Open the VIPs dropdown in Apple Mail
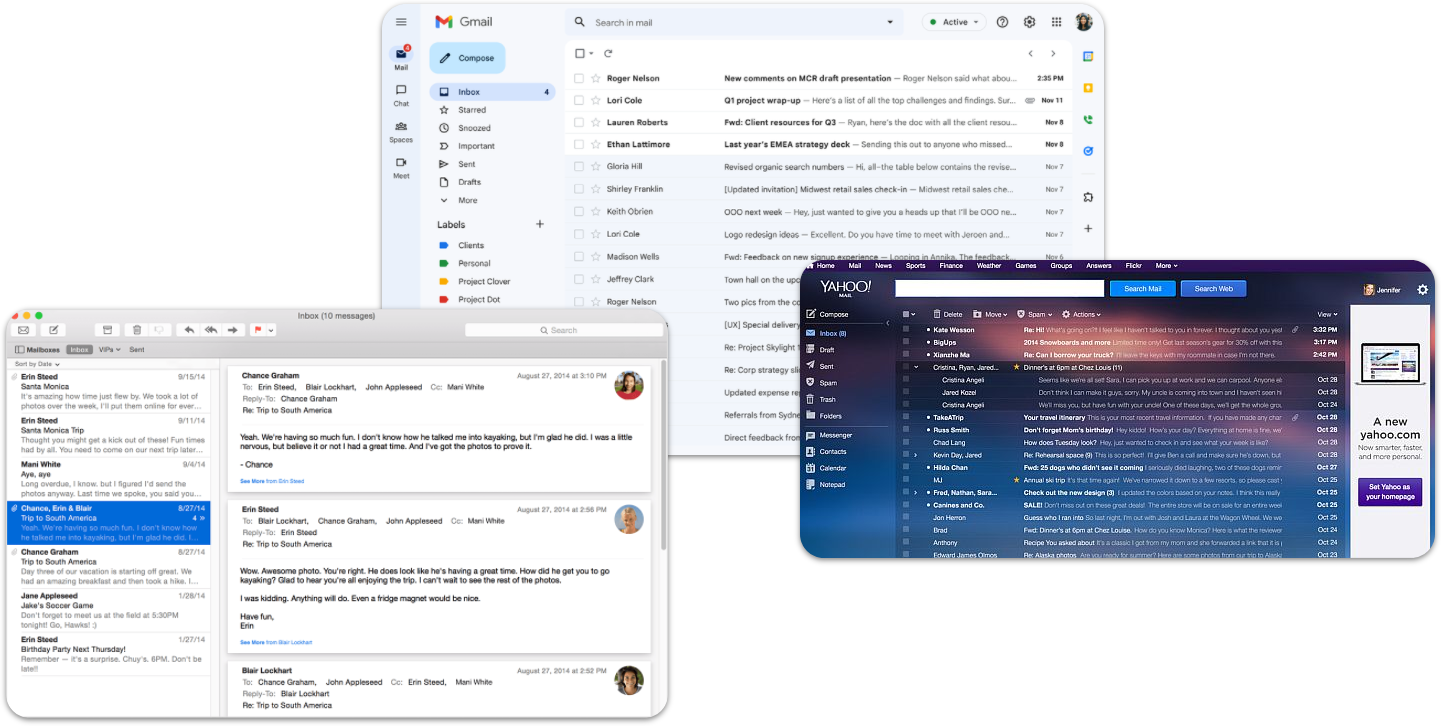Screen dimensions: 1441x726 click(x=109, y=350)
